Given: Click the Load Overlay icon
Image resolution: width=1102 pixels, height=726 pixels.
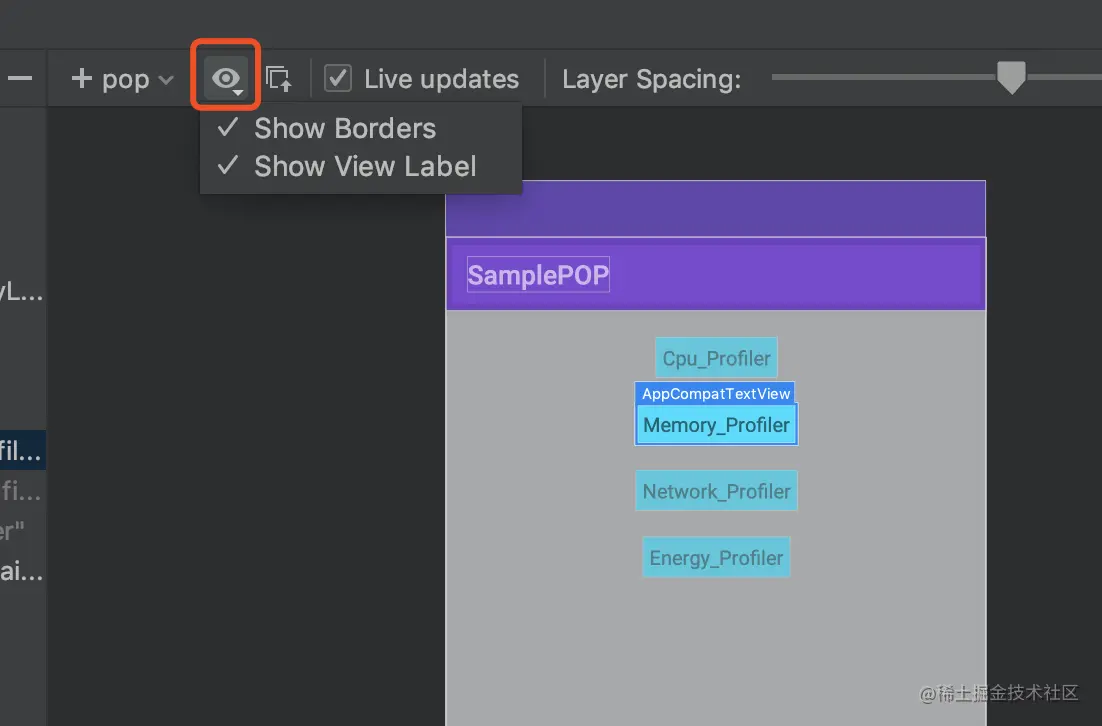Looking at the screenshot, I should 279,79.
